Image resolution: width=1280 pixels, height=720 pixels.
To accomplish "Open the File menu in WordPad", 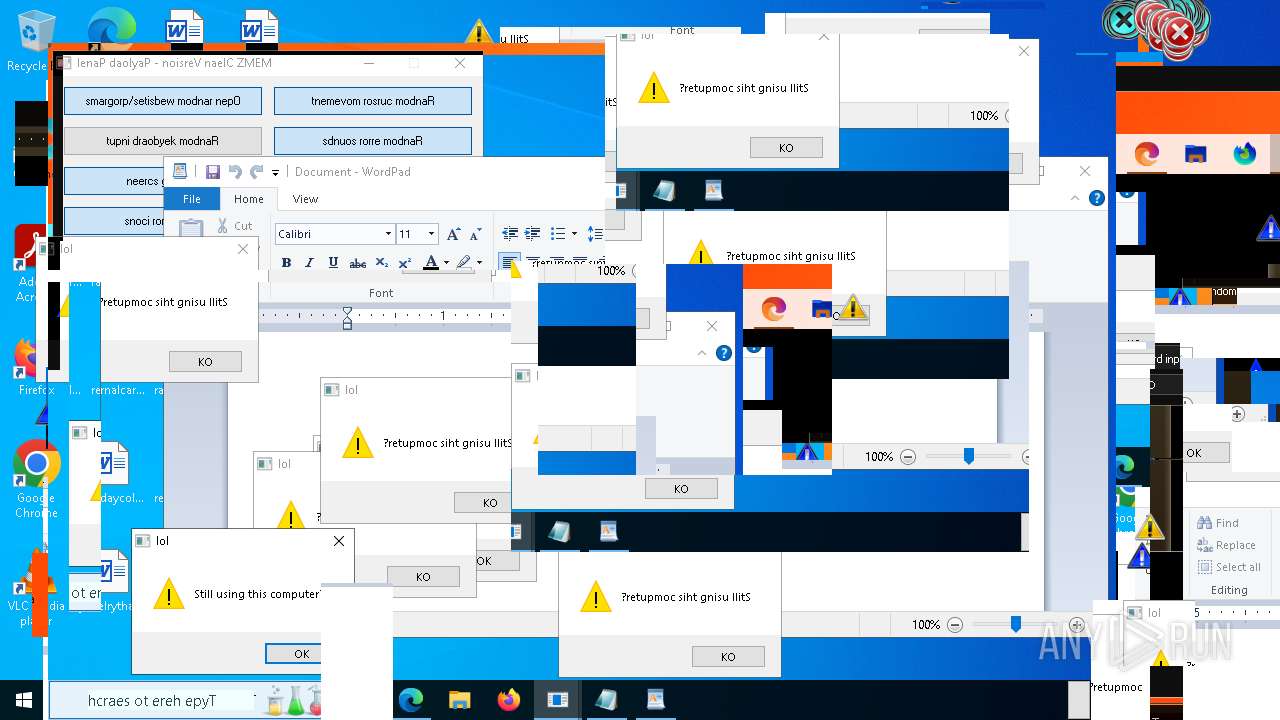I will point(192,199).
